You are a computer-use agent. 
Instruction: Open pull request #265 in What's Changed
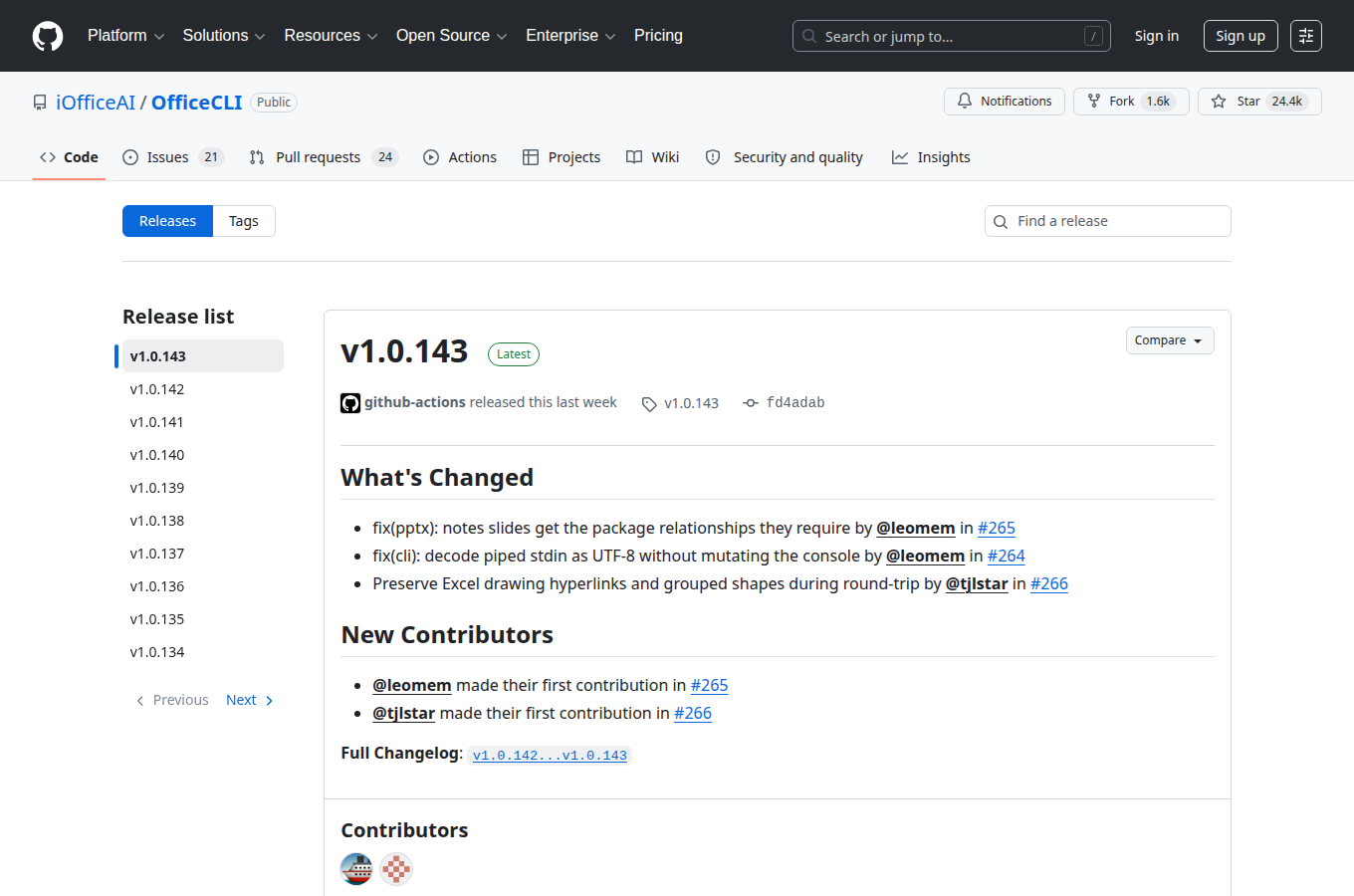pos(997,528)
